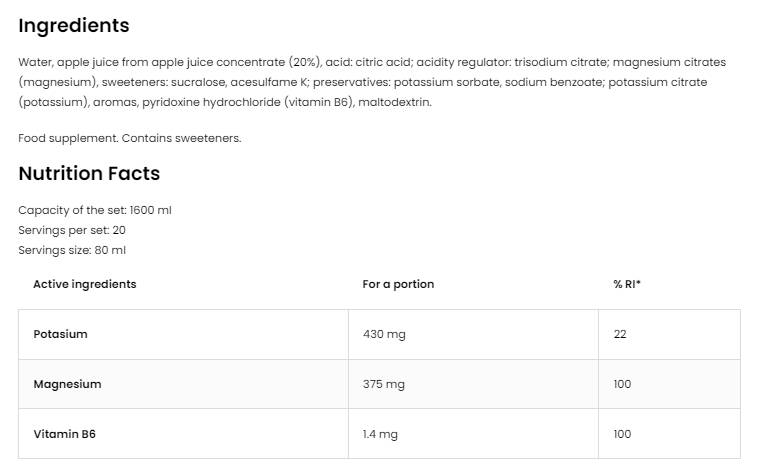Click the 'Active ingredients' column header
The width and height of the screenshot is (759, 474).
click(84, 284)
